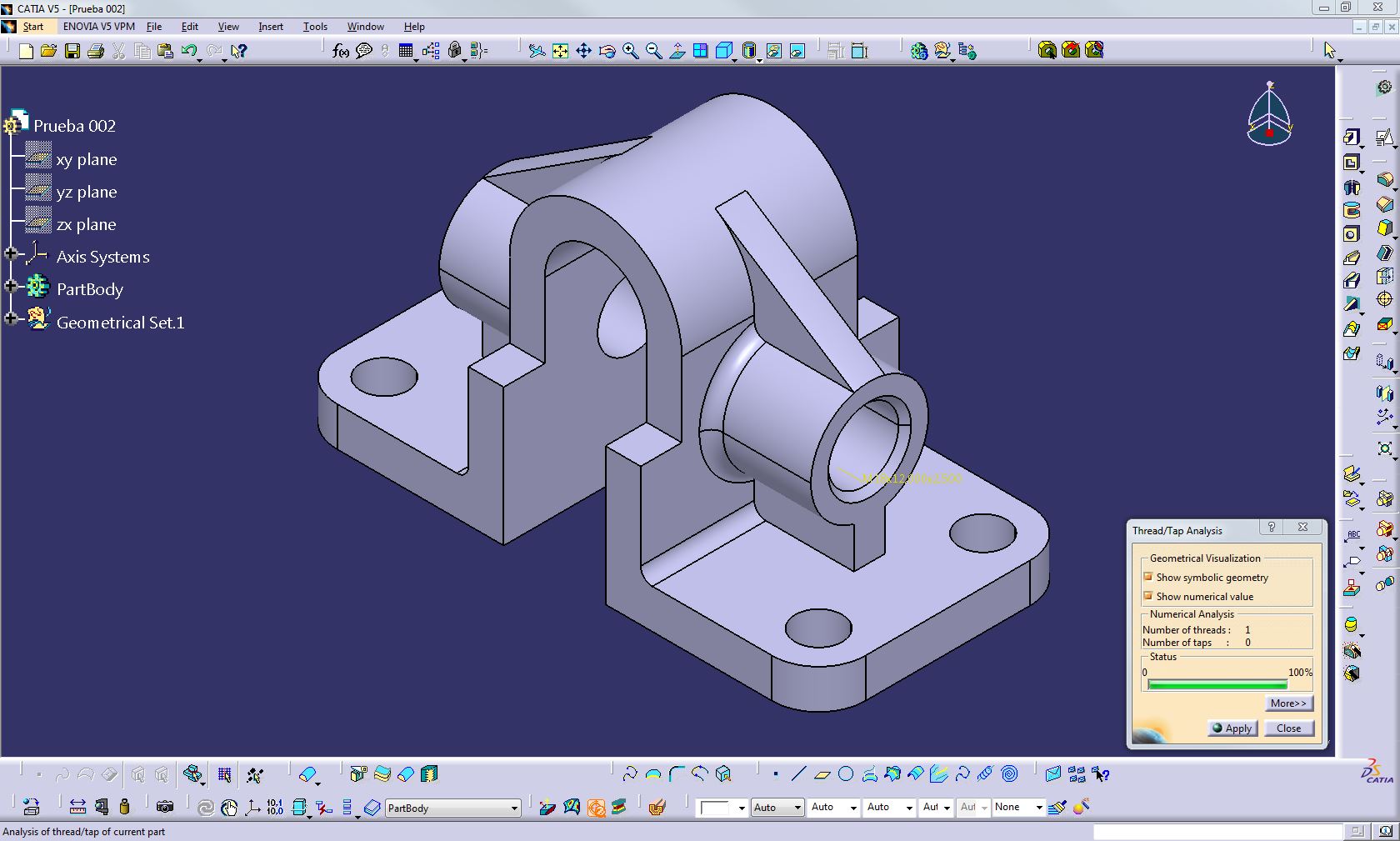Click the Spiral tool icon
This screenshot has height=841, width=1400.
coord(1009,774)
